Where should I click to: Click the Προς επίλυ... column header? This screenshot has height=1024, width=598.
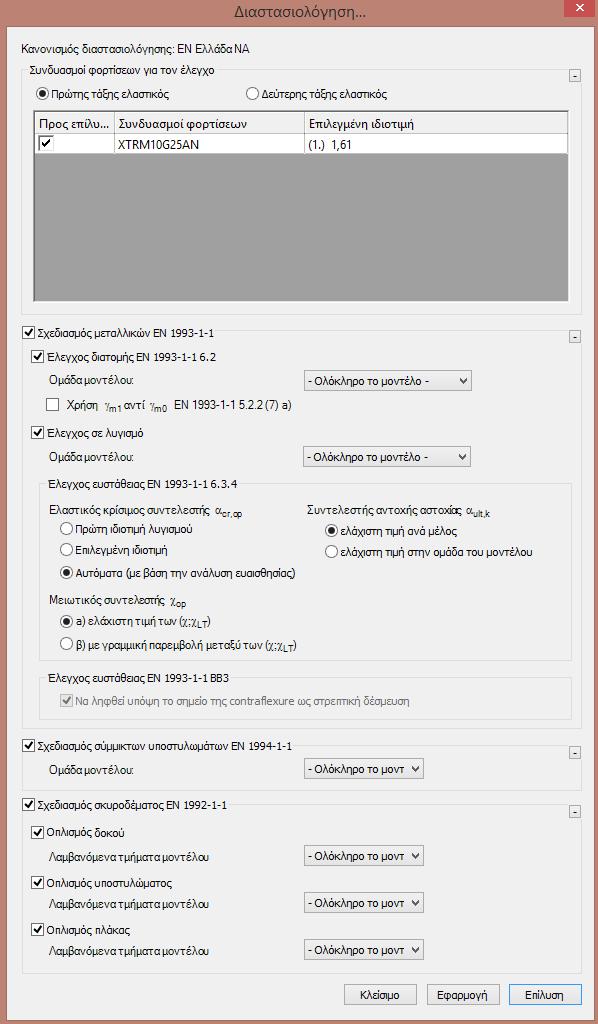(x=74, y=124)
